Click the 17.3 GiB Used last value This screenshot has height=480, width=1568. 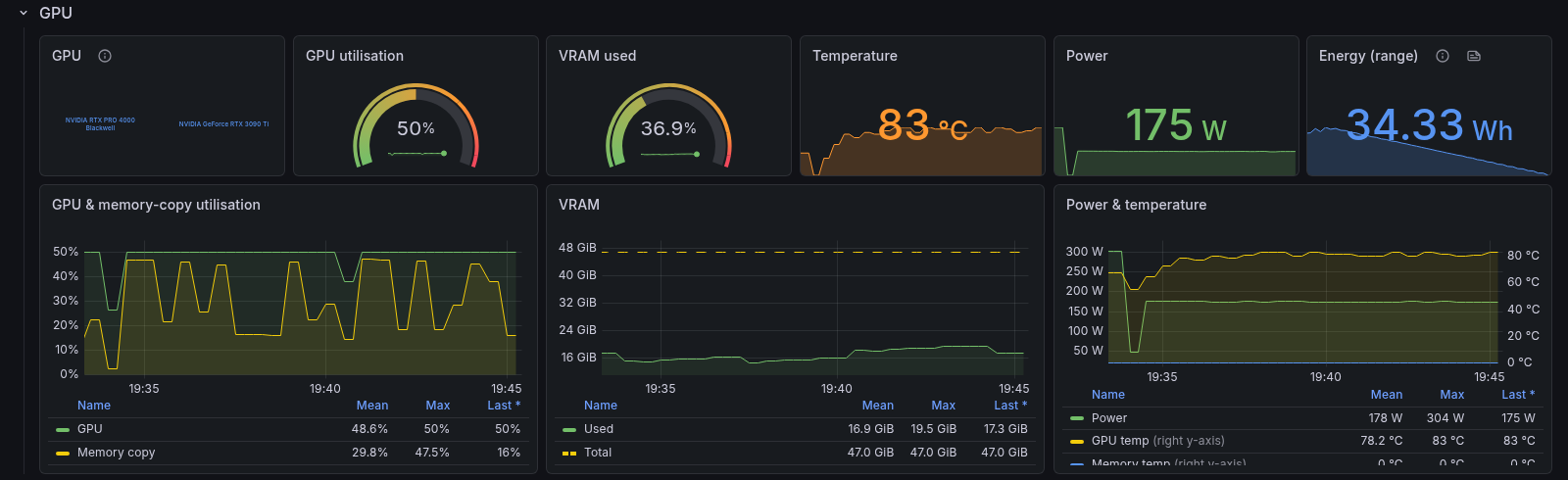click(x=1005, y=429)
